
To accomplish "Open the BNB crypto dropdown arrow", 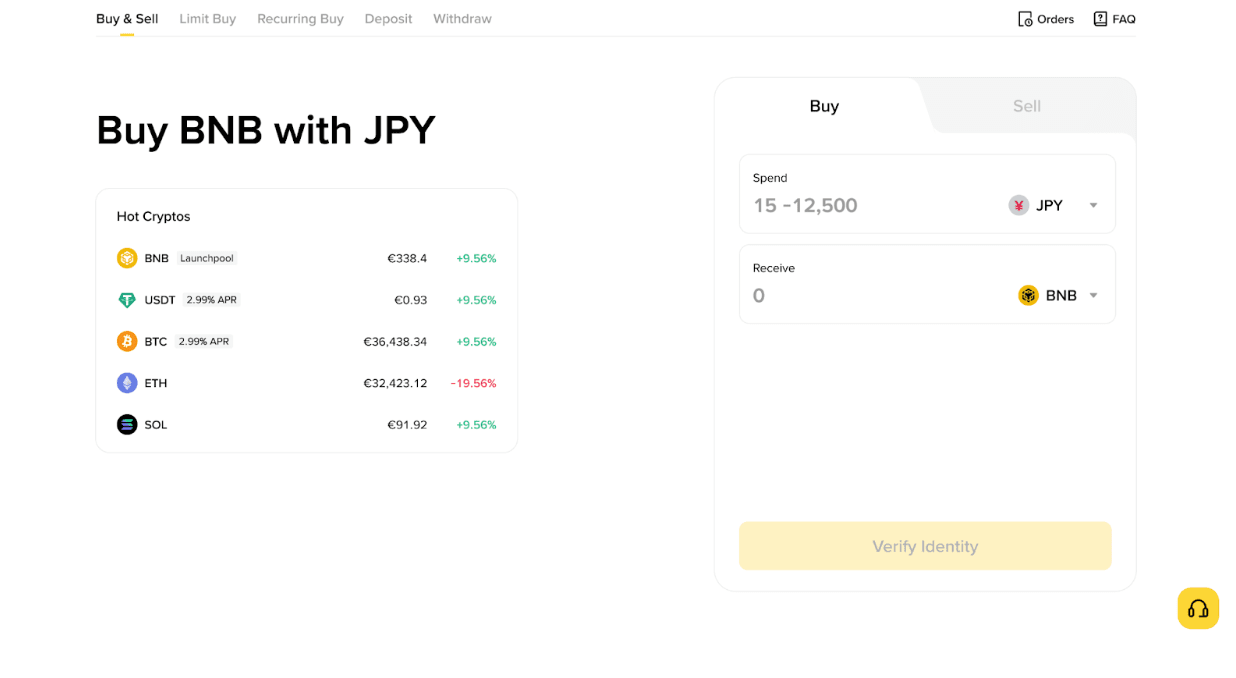I will coord(1093,296).
